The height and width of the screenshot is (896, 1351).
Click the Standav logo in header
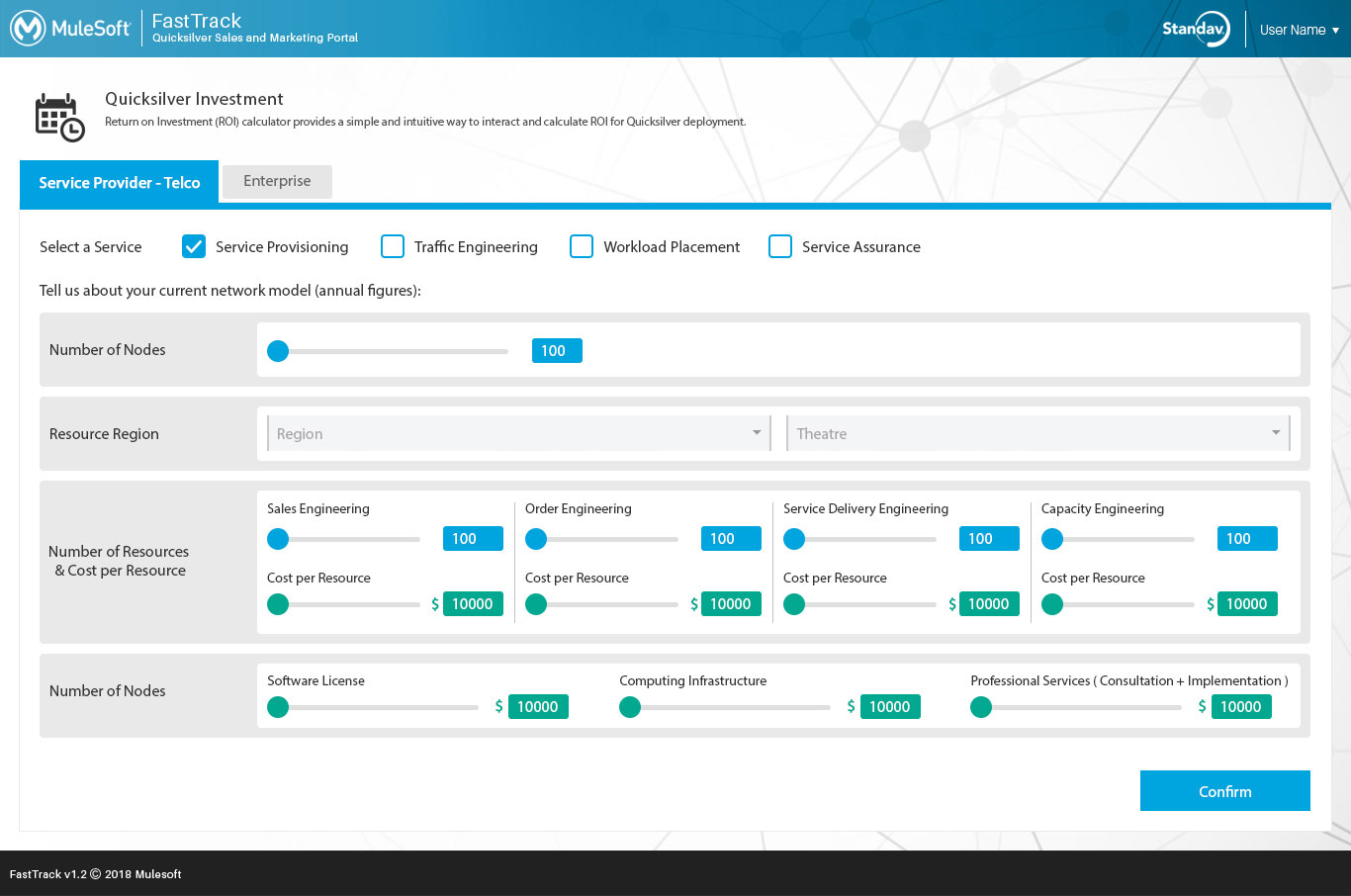click(1195, 29)
